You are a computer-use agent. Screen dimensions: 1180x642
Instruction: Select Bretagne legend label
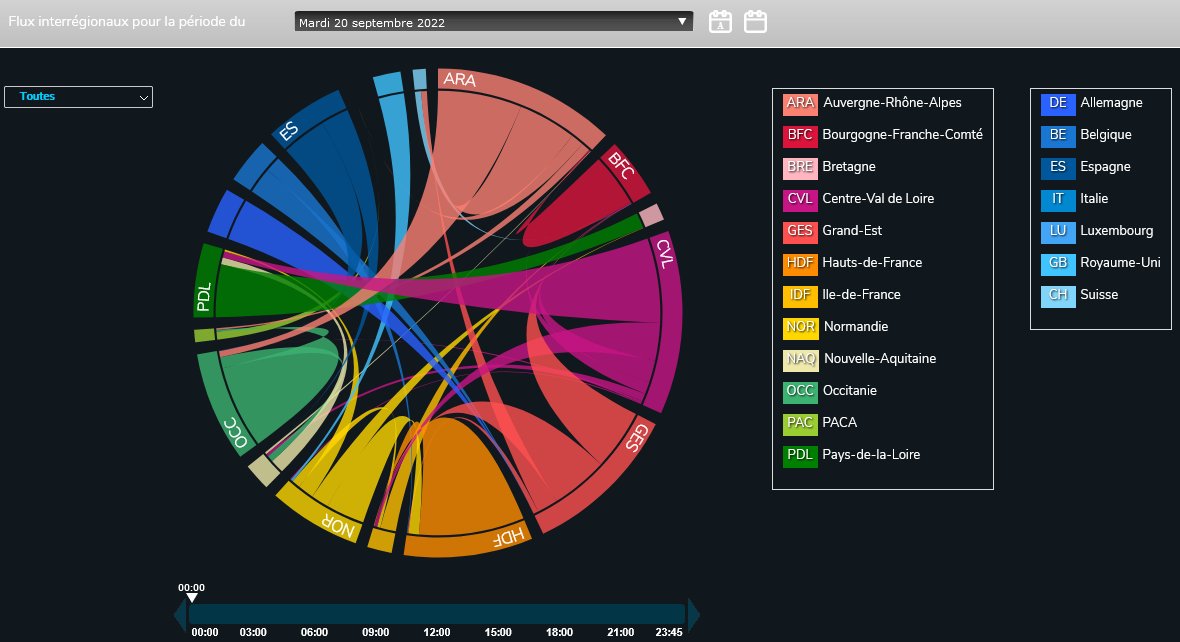(849, 167)
